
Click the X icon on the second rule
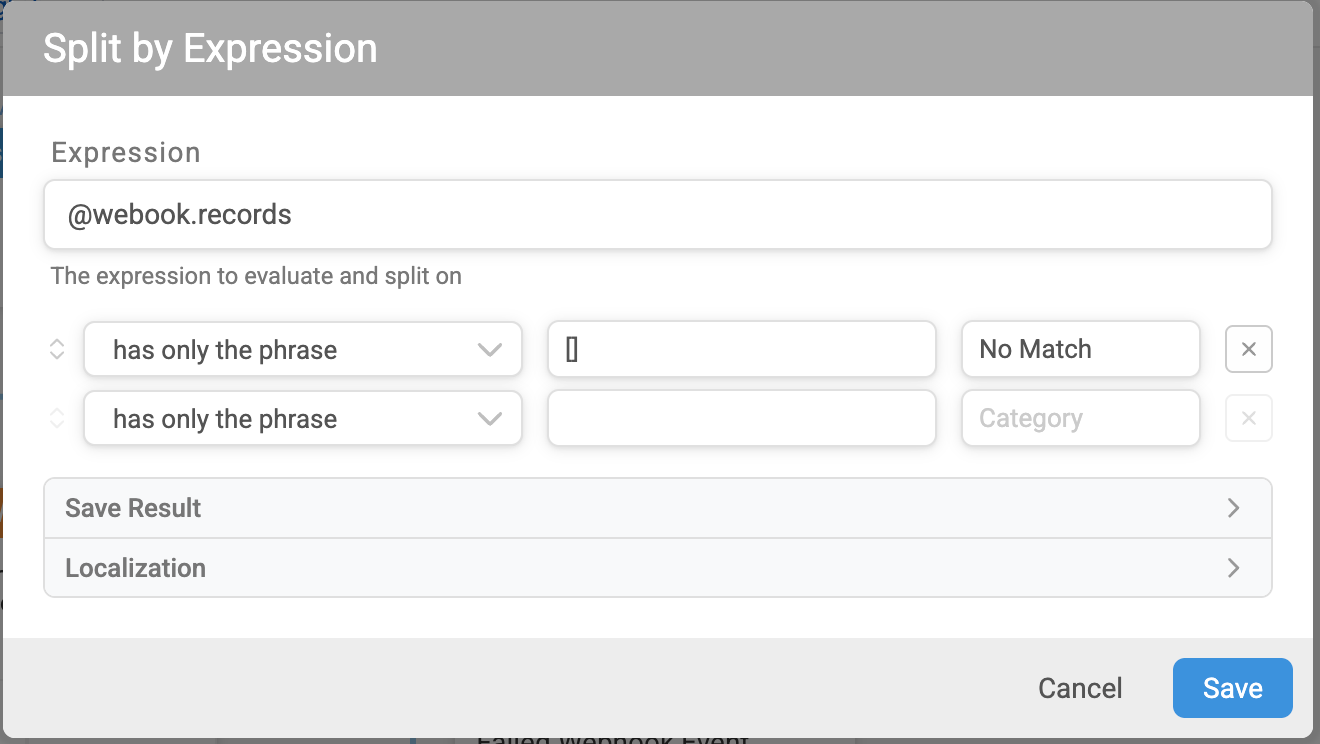[x=1249, y=418]
